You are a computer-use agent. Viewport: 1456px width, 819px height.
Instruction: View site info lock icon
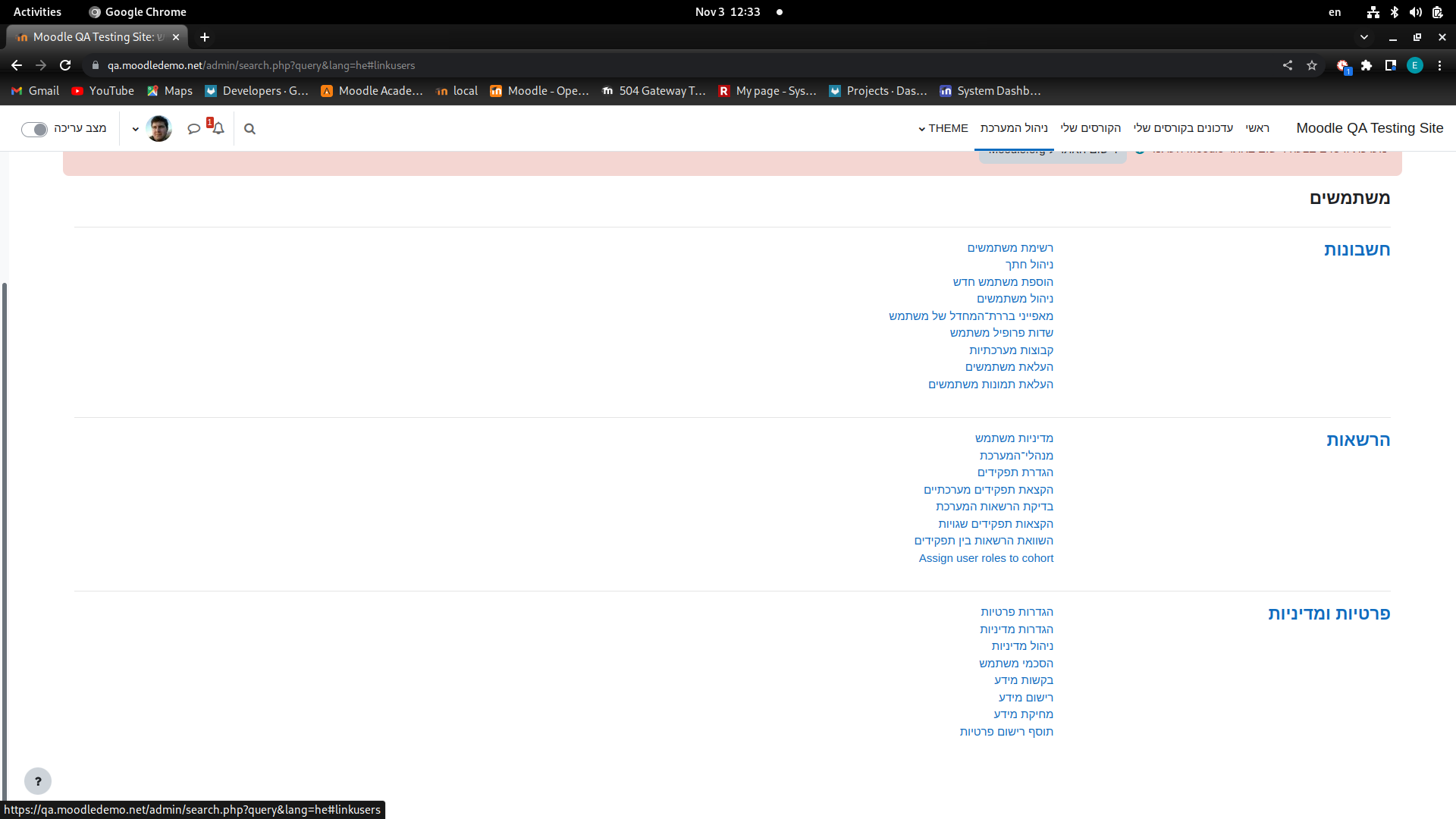(x=96, y=65)
